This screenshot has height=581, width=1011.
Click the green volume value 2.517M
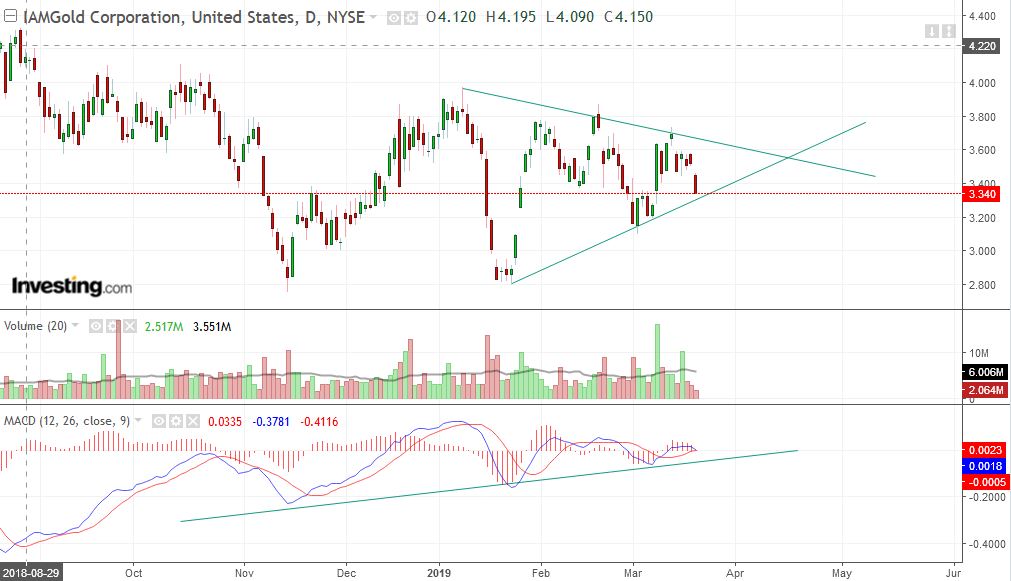(164, 327)
